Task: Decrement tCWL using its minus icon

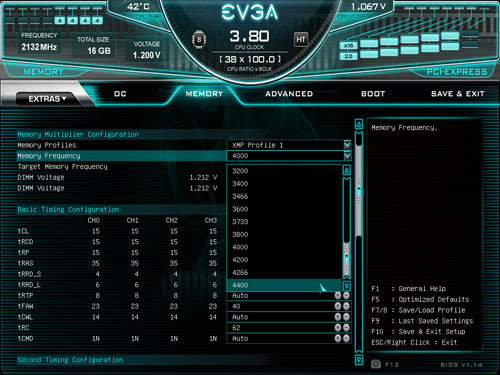Action: click(346, 317)
